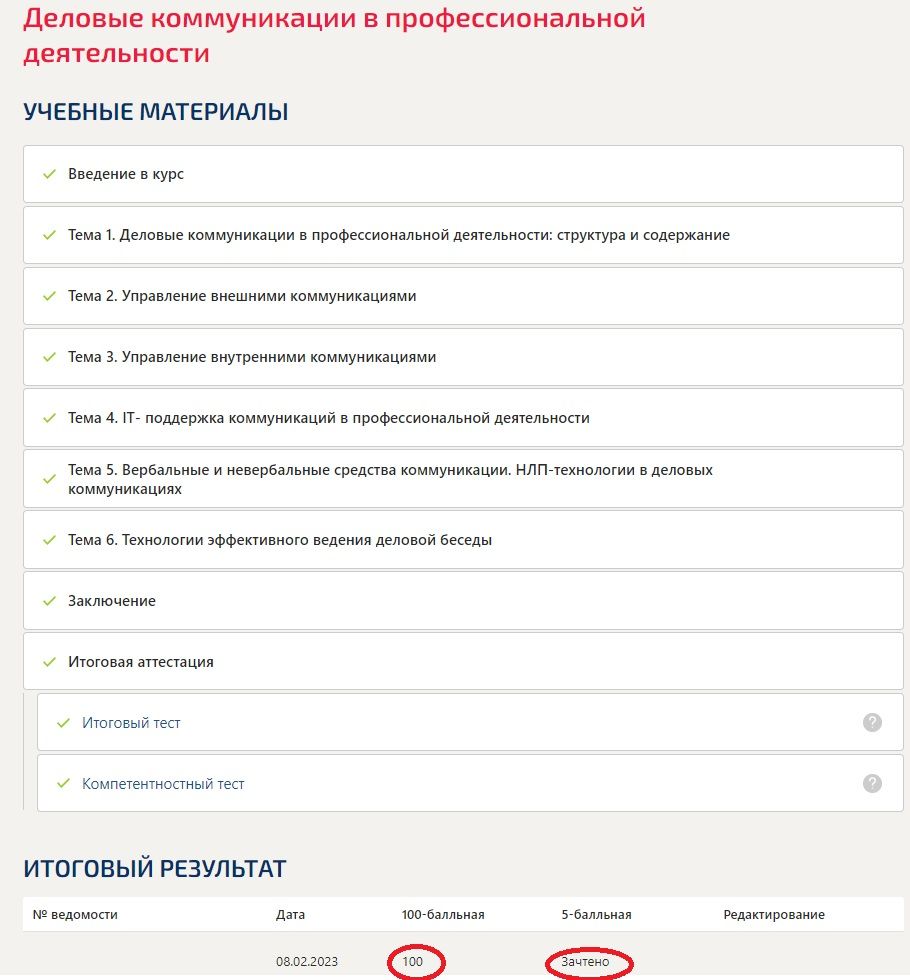
Task: Open the Компетентностный тест link
Action: click(x=163, y=784)
